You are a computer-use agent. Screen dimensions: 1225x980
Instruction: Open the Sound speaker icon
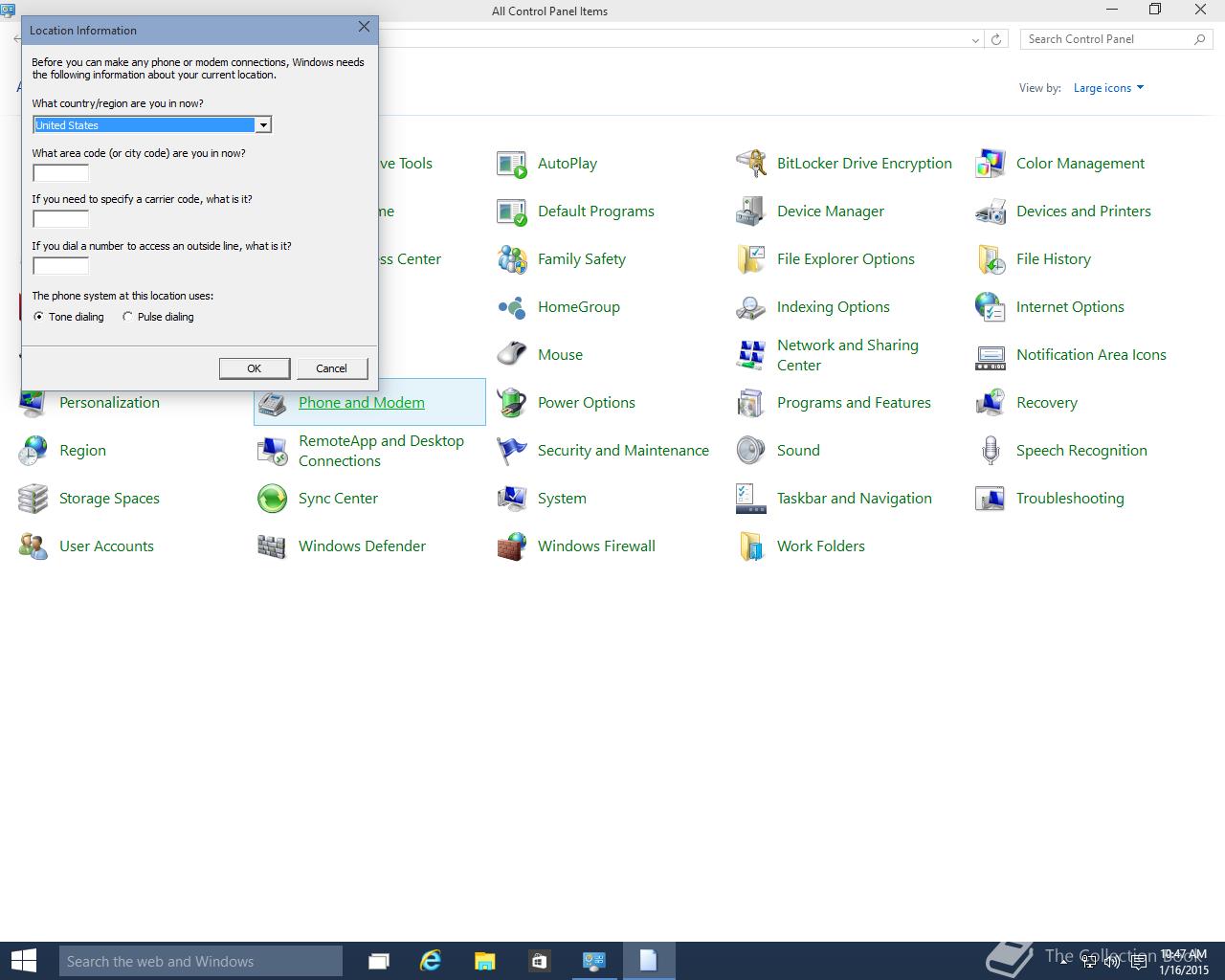[x=751, y=451]
